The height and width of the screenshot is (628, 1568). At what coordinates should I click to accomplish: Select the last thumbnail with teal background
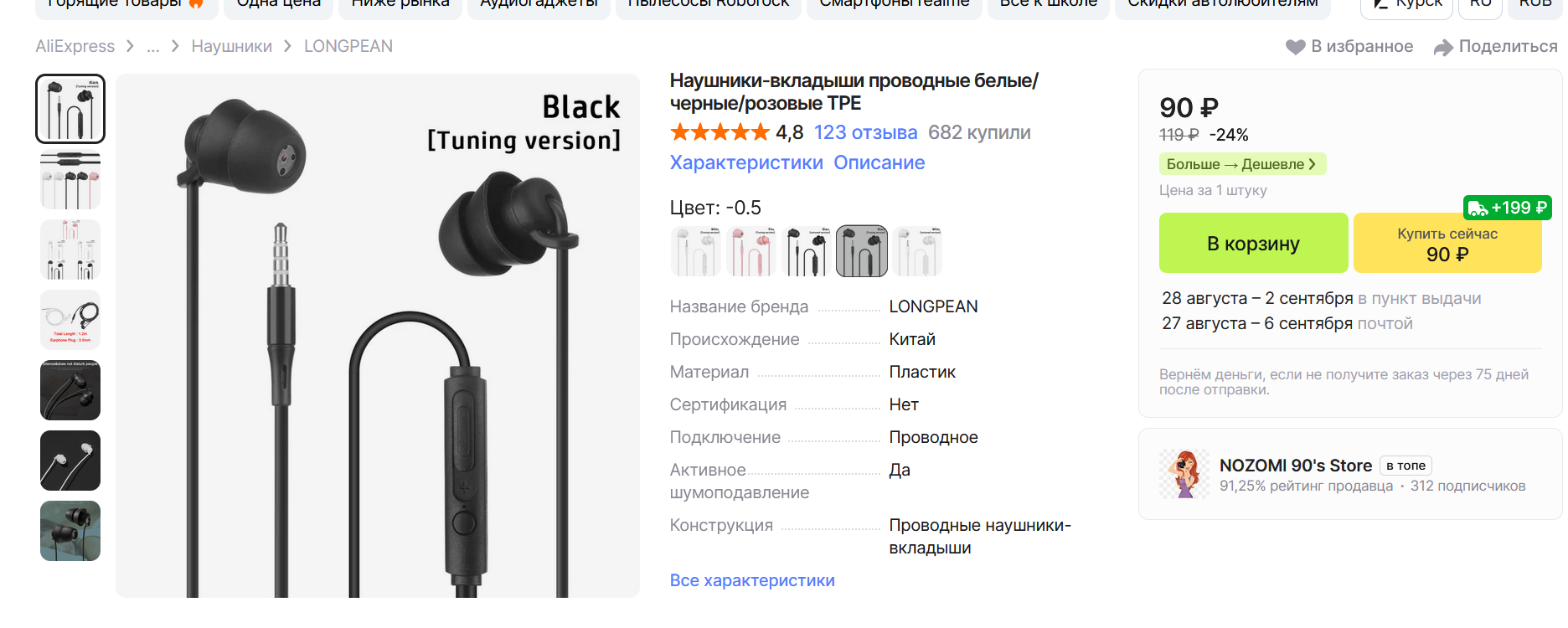tap(70, 531)
